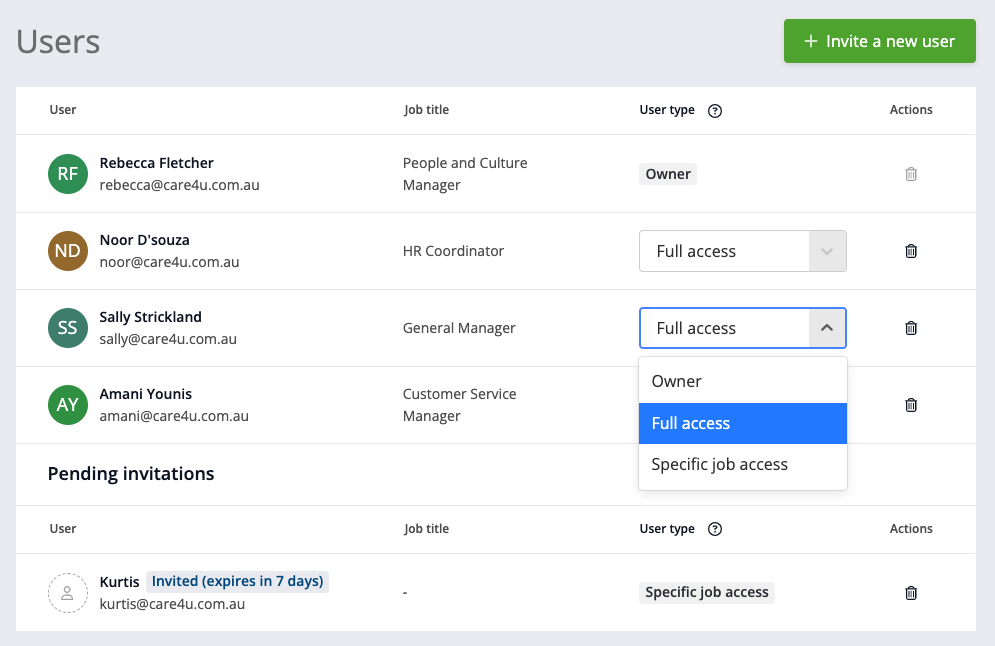Click User type help icon in pending invitations
This screenshot has height=646, width=995.
tap(715, 529)
